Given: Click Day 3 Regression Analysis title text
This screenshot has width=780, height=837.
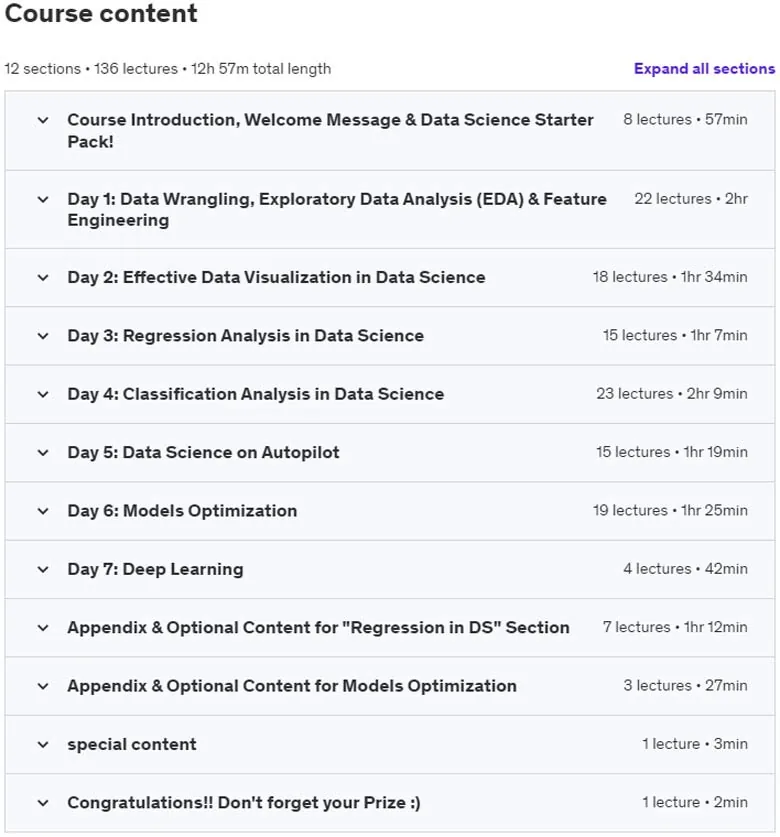Looking at the screenshot, I should click(246, 336).
